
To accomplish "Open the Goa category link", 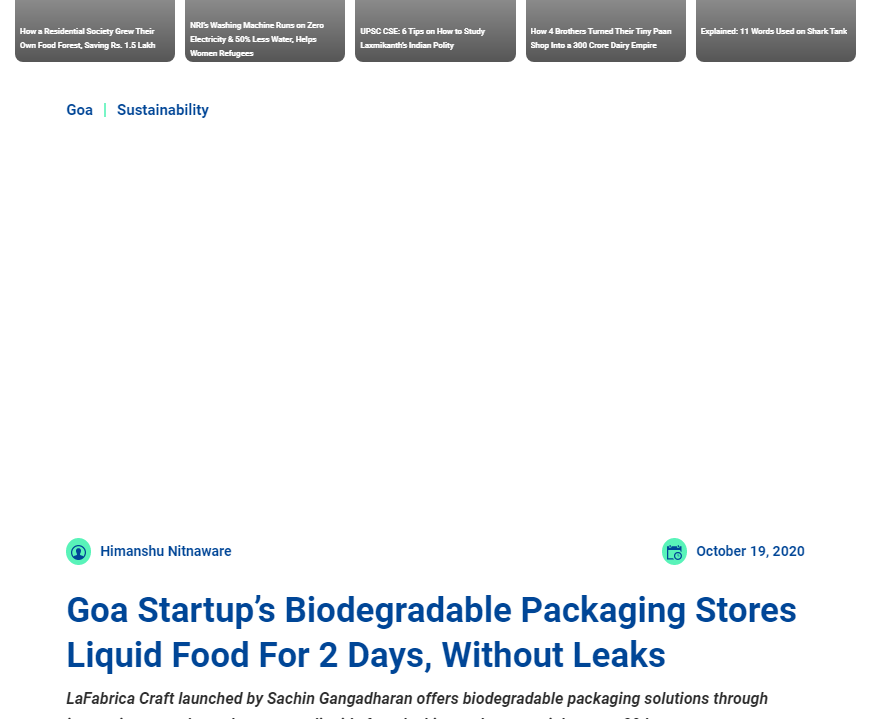I will click(79, 110).
